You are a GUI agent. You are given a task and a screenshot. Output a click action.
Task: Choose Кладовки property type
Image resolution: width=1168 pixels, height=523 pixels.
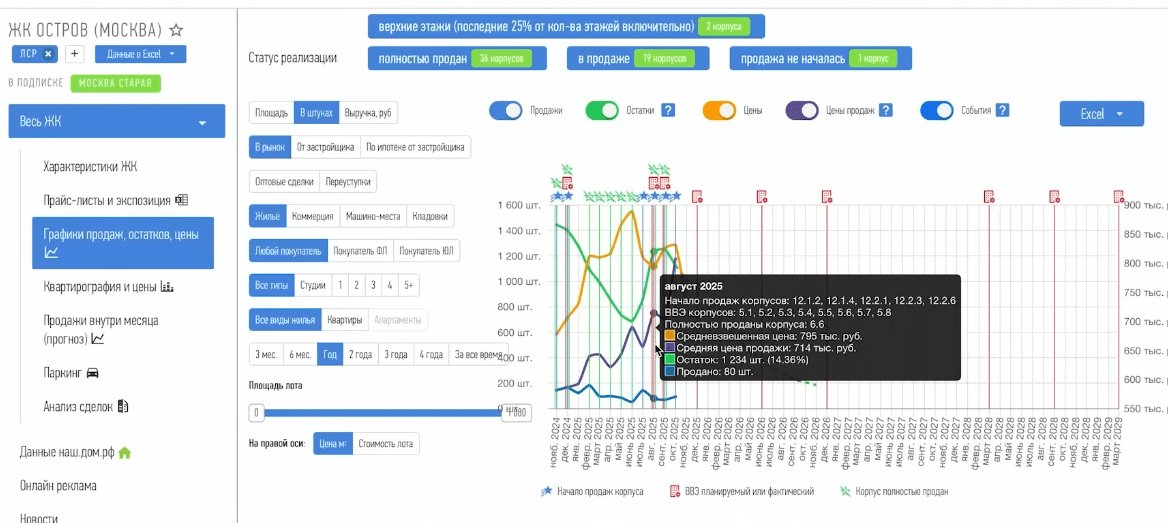430,216
